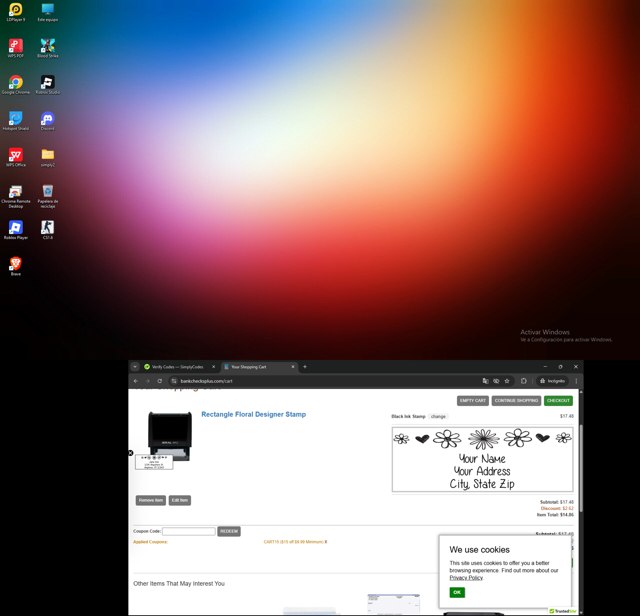The image size is (640, 616).
Task: Select the Brave browser desktop icon
Action: click(x=16, y=266)
